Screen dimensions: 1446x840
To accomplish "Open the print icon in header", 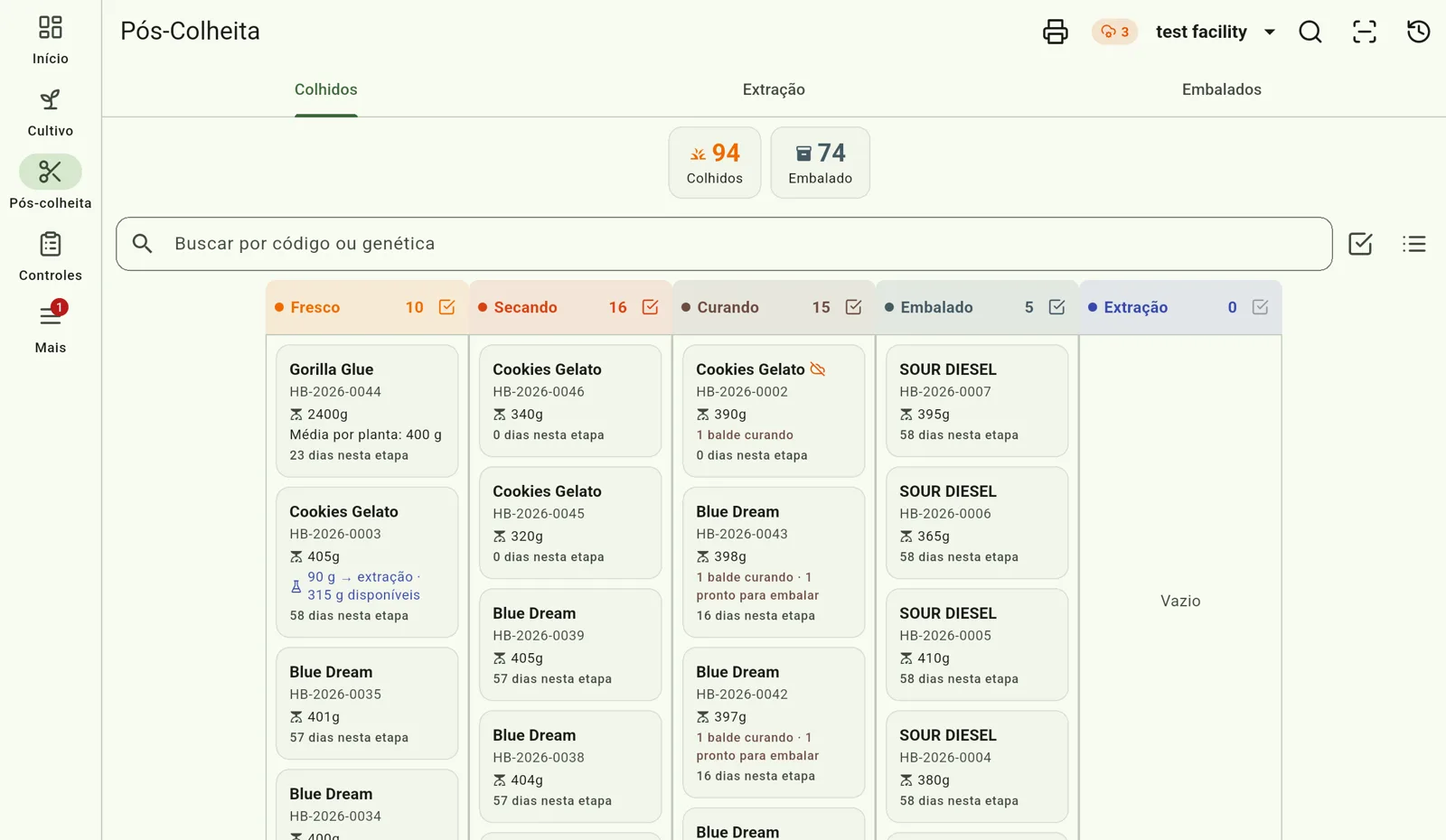I will pyautogui.click(x=1055, y=32).
